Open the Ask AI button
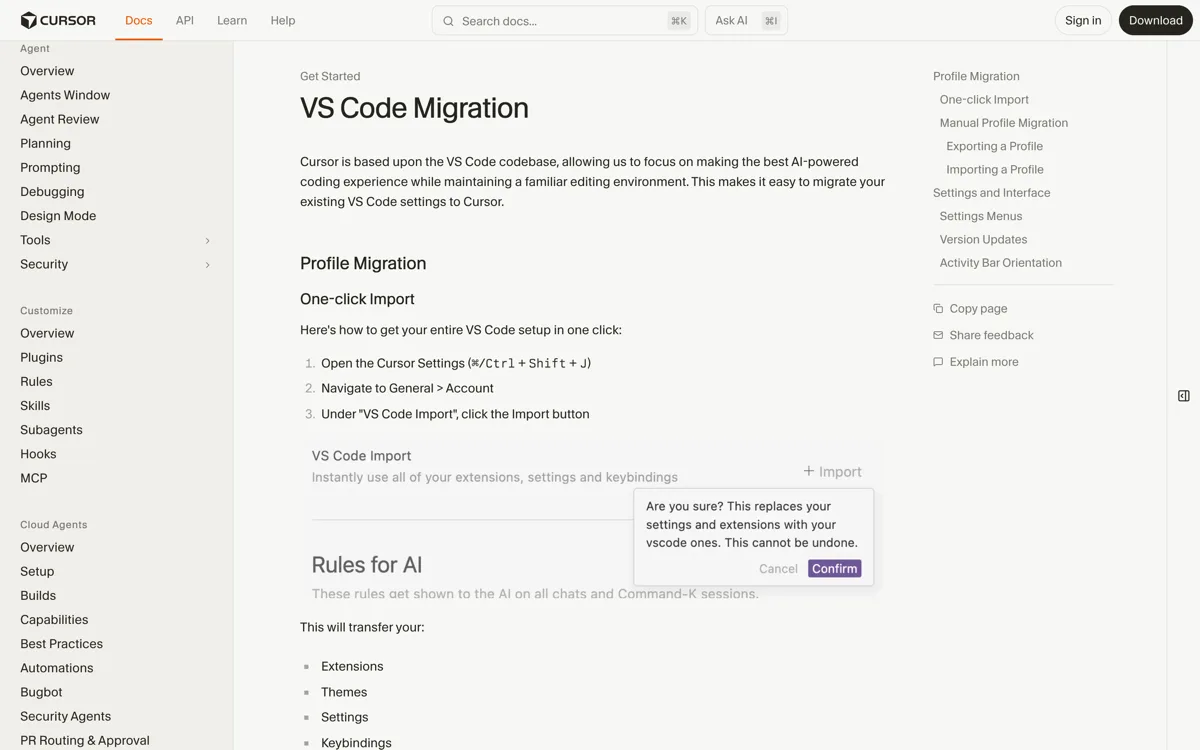 tap(746, 21)
